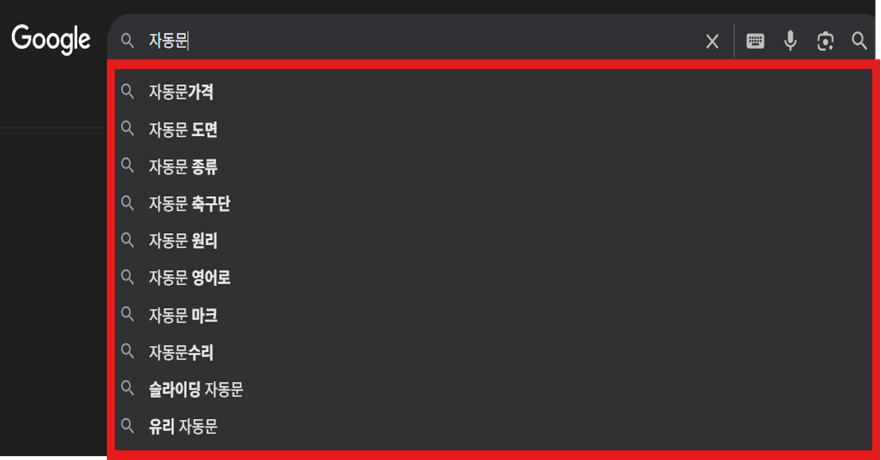The image size is (881, 460).
Task: Choose the 자동문 도면 suggestion
Action: point(493,129)
